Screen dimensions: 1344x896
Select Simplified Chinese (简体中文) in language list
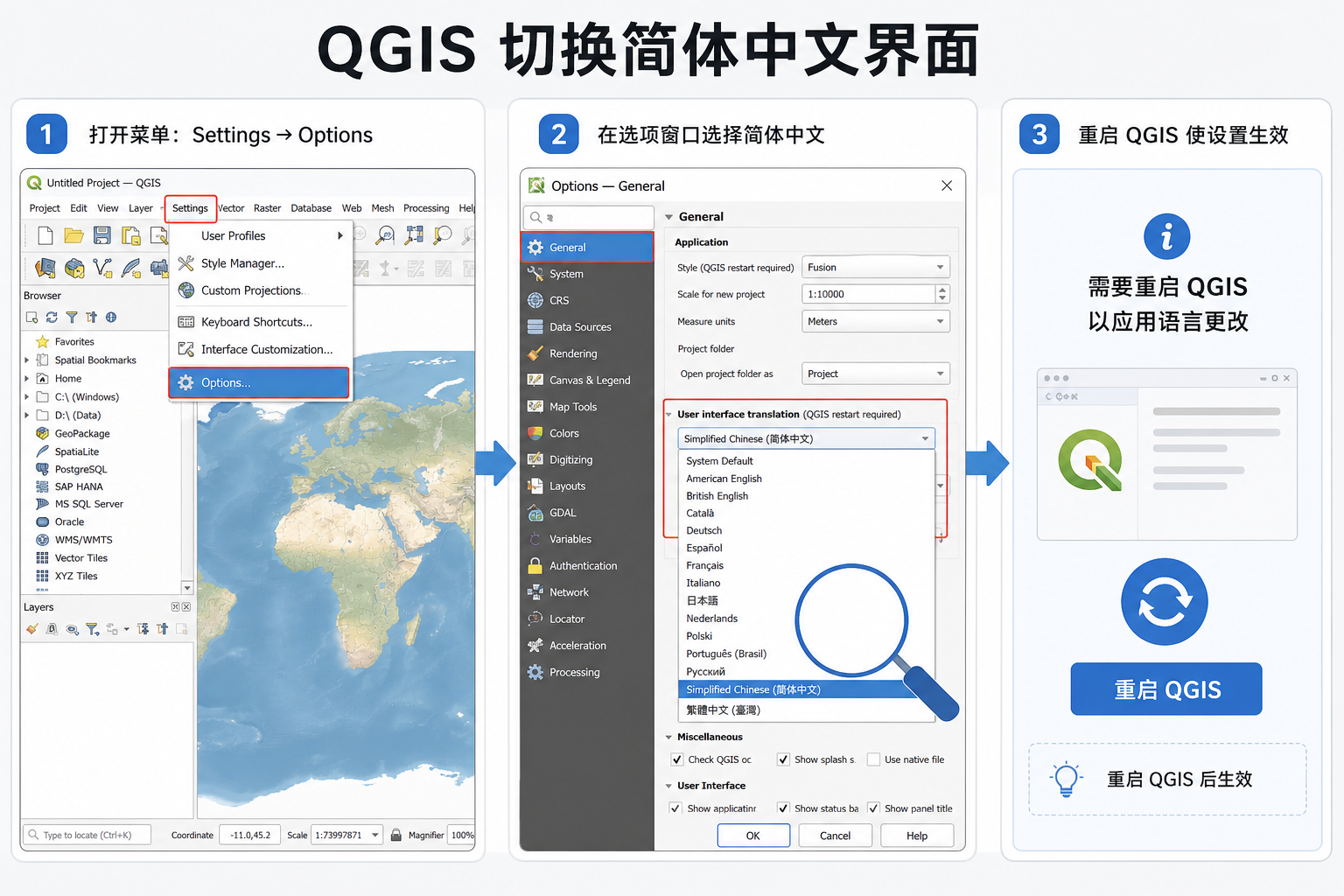point(806,689)
